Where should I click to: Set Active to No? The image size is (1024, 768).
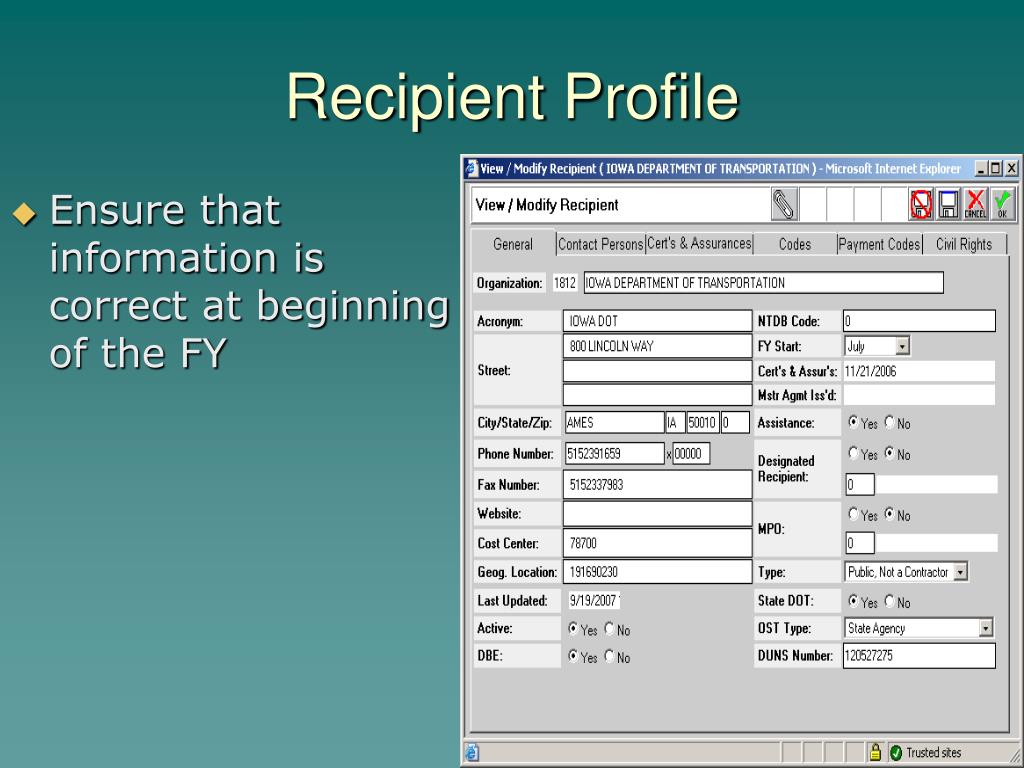pyautogui.click(x=609, y=629)
